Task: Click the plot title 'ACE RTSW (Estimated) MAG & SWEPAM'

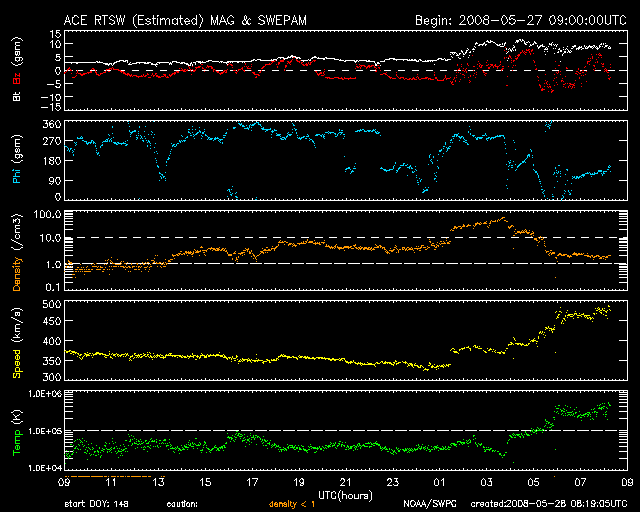Action: (185, 20)
